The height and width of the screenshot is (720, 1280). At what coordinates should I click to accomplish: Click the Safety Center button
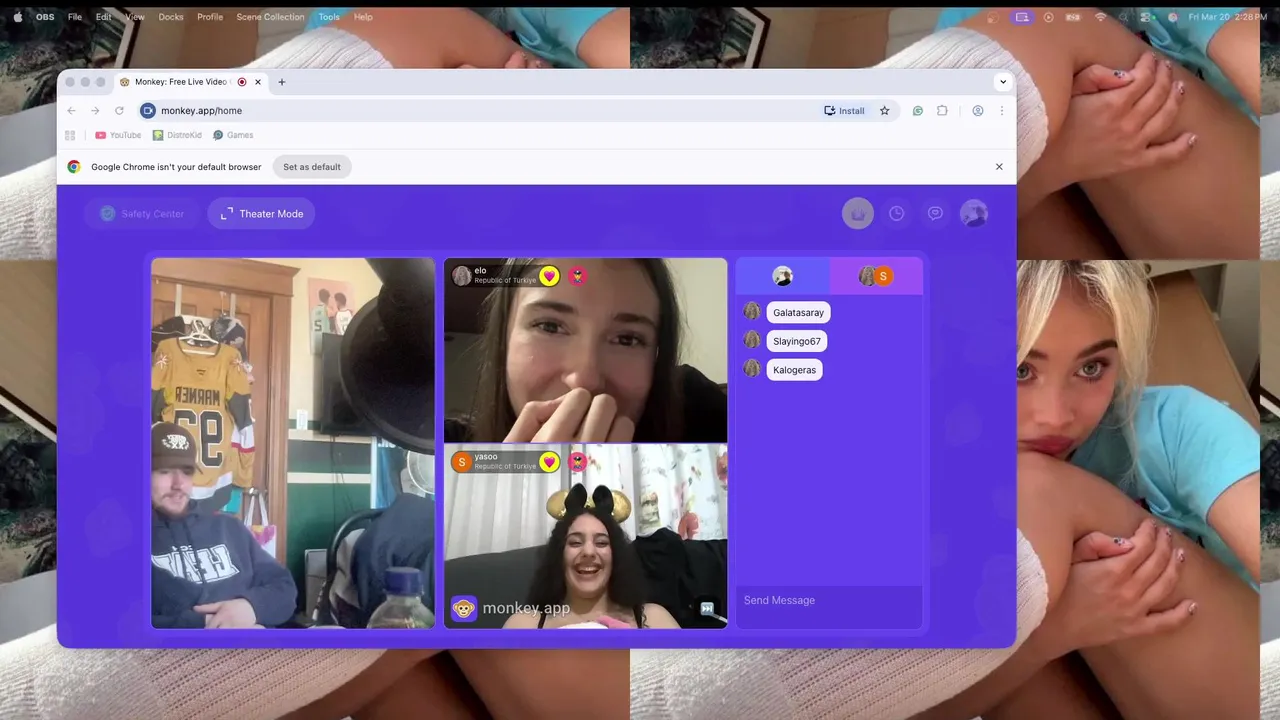tap(142, 214)
